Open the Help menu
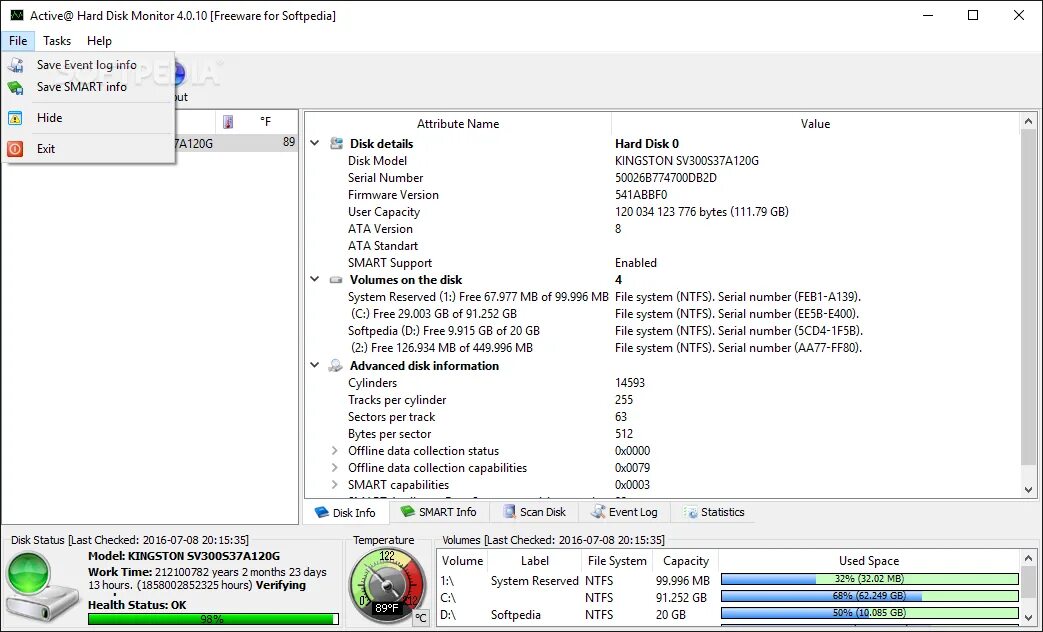The width and height of the screenshot is (1043, 632). [99, 41]
